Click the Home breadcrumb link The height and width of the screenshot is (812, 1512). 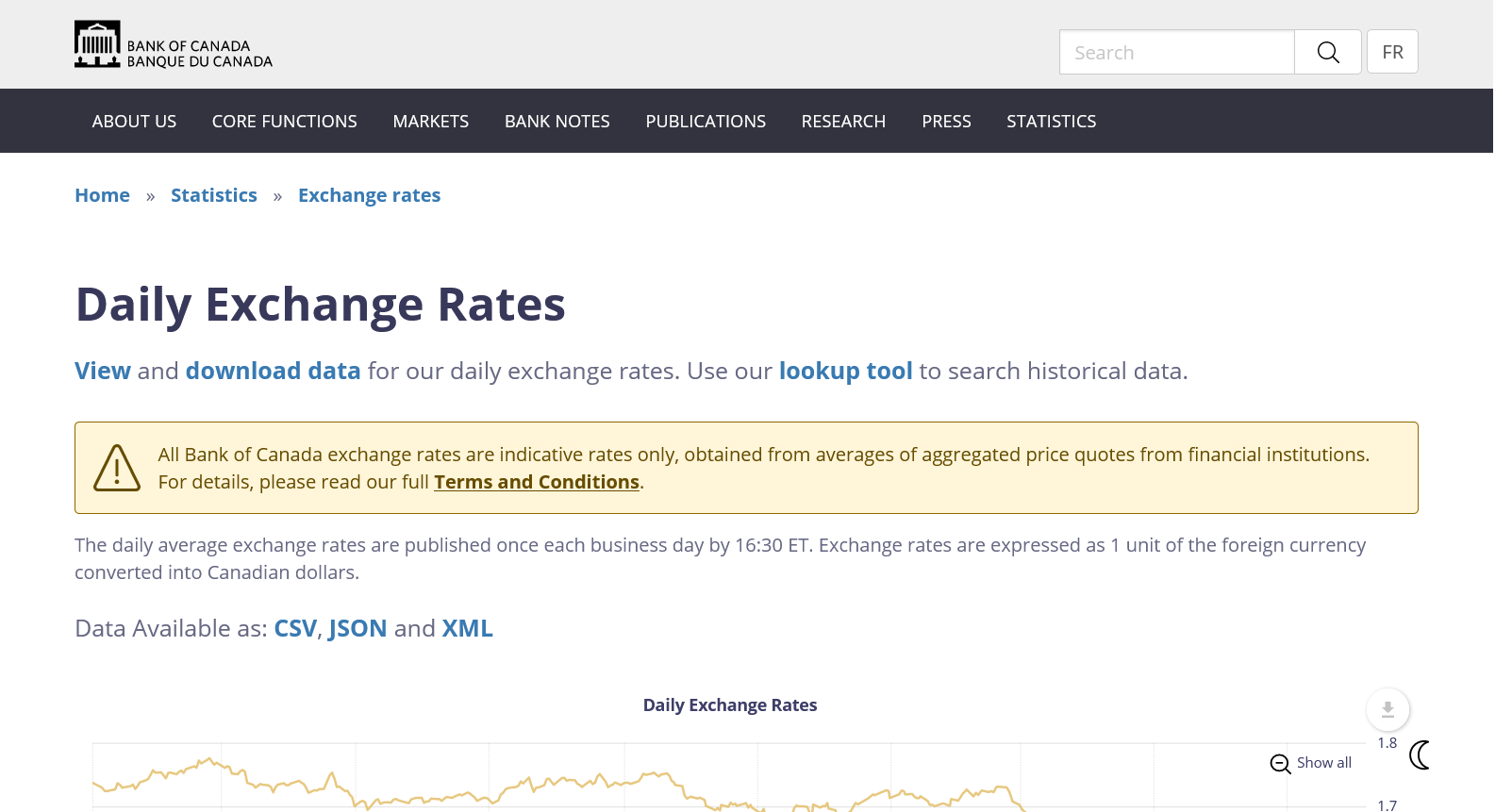pyautogui.click(x=102, y=195)
